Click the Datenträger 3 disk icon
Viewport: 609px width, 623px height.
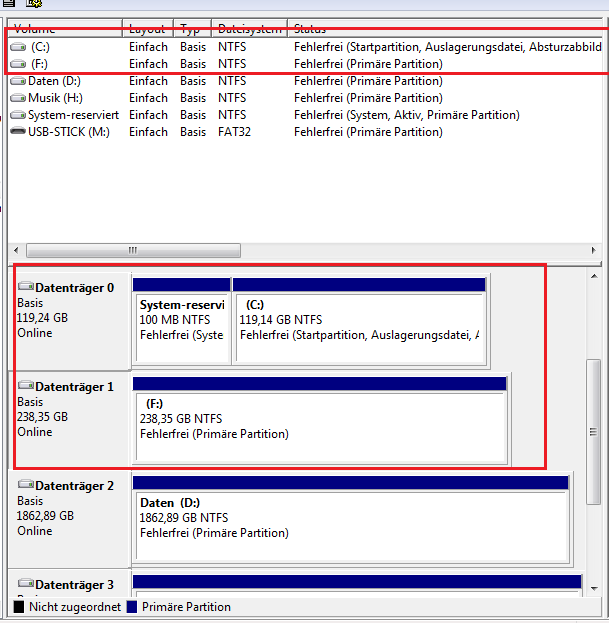tap(26, 582)
